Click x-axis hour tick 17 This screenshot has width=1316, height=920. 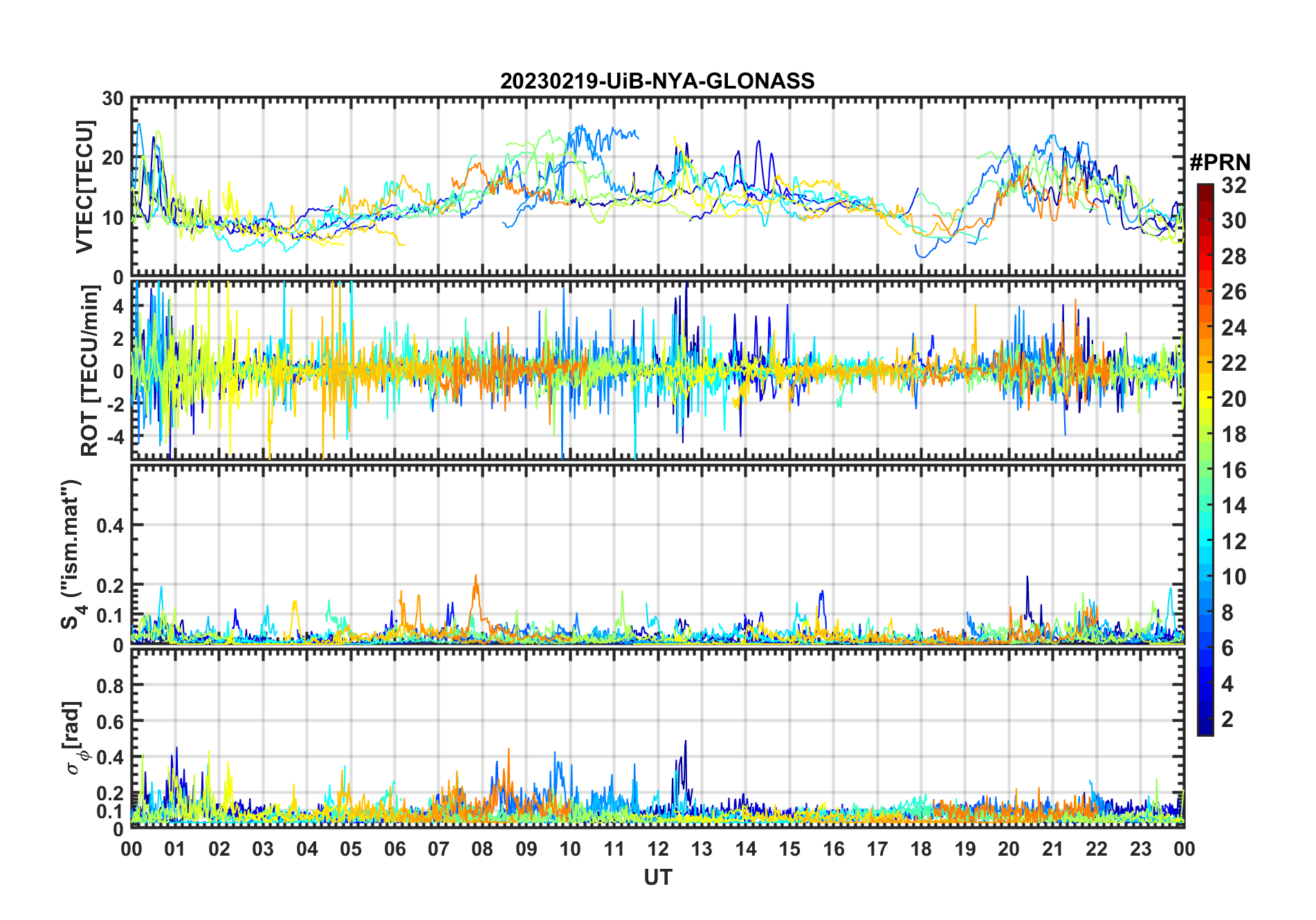tap(877, 849)
